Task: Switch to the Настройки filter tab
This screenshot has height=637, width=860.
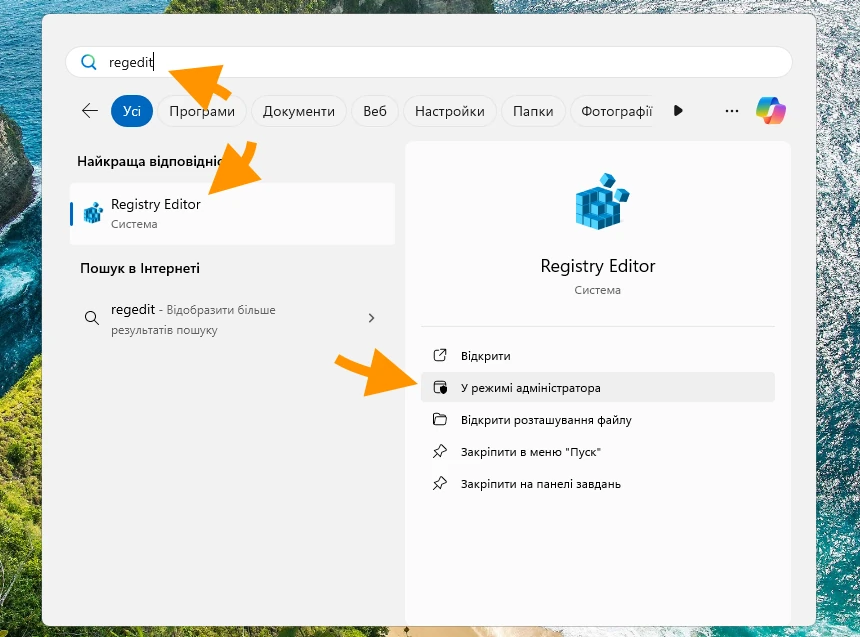Action: tap(450, 111)
